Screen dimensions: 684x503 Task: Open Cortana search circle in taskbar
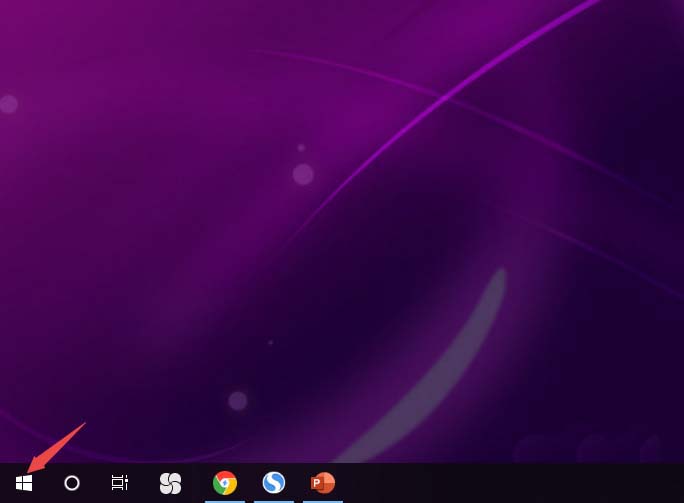pyautogui.click(x=72, y=483)
